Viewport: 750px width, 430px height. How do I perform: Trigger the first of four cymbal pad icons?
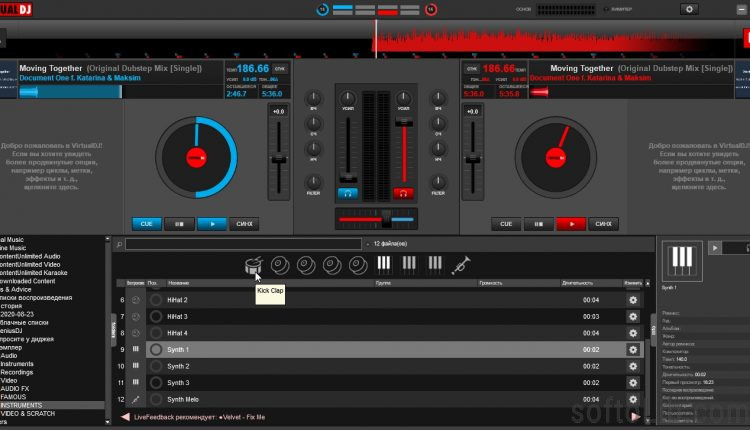[280, 265]
